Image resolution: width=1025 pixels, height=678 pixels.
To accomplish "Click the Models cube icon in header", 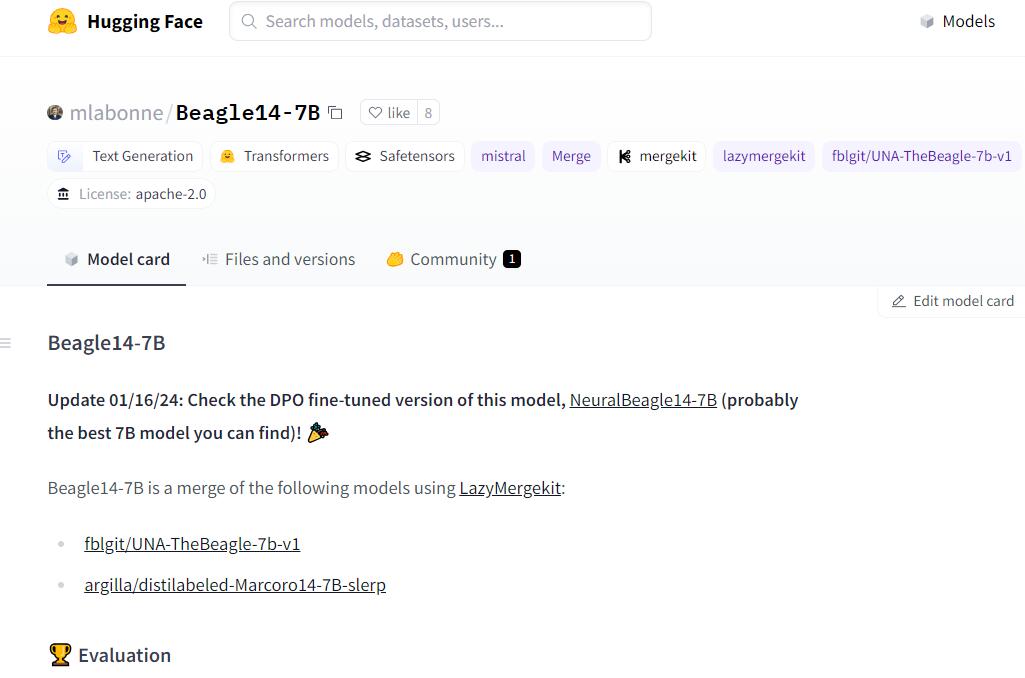I will (926, 22).
